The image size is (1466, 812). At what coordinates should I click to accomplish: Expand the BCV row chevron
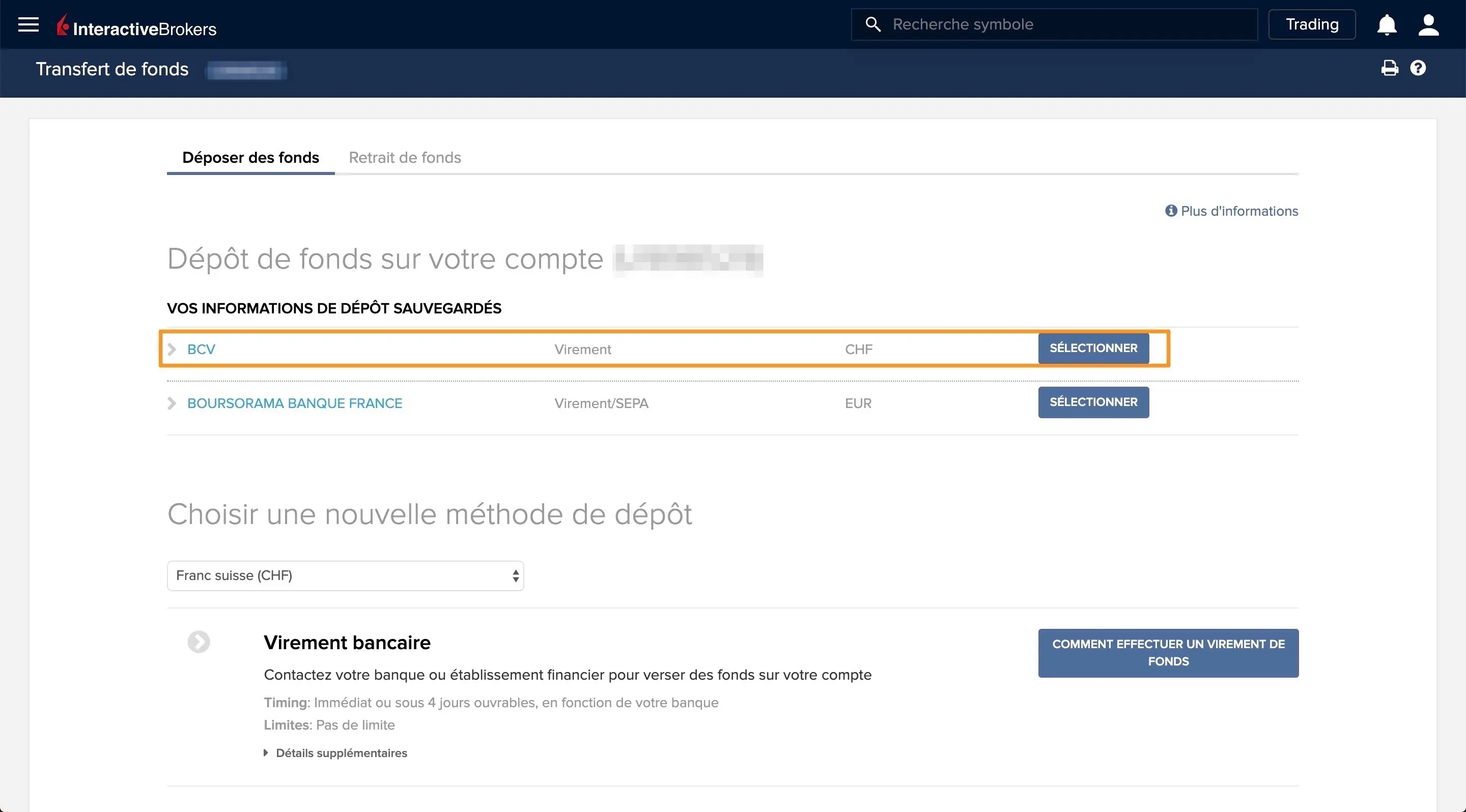(172, 349)
